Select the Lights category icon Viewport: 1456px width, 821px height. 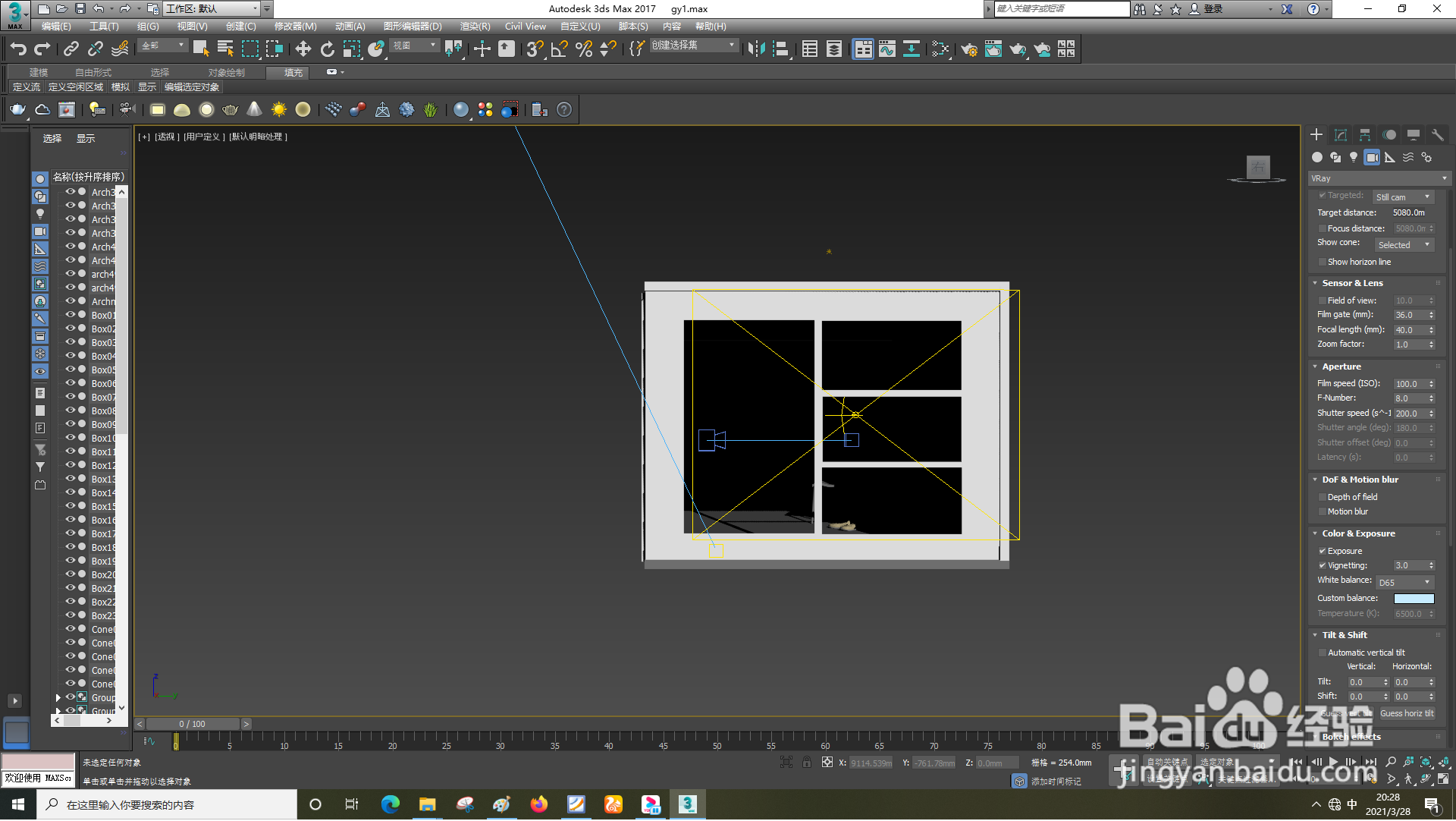click(1354, 157)
